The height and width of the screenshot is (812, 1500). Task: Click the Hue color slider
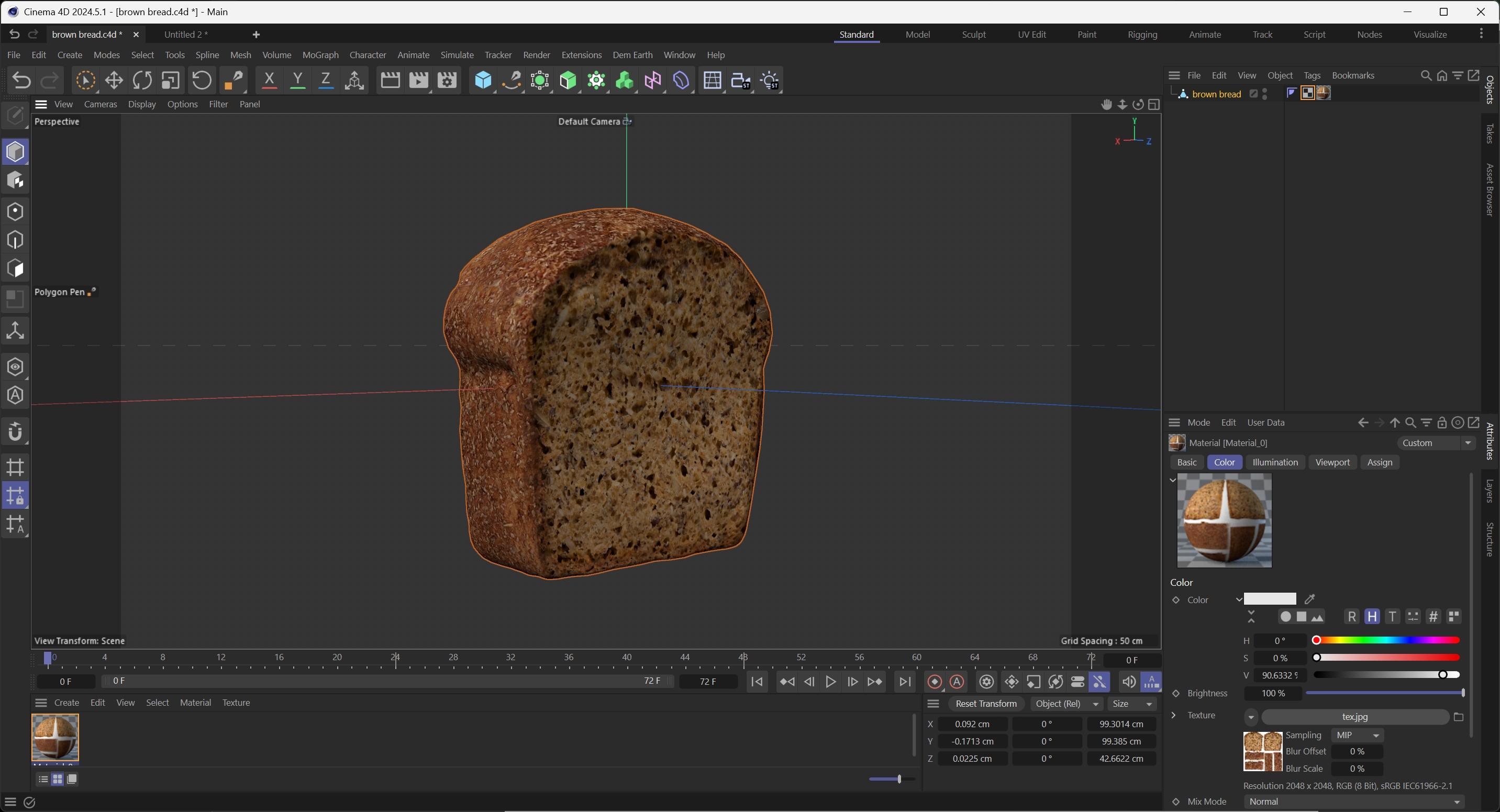1386,640
